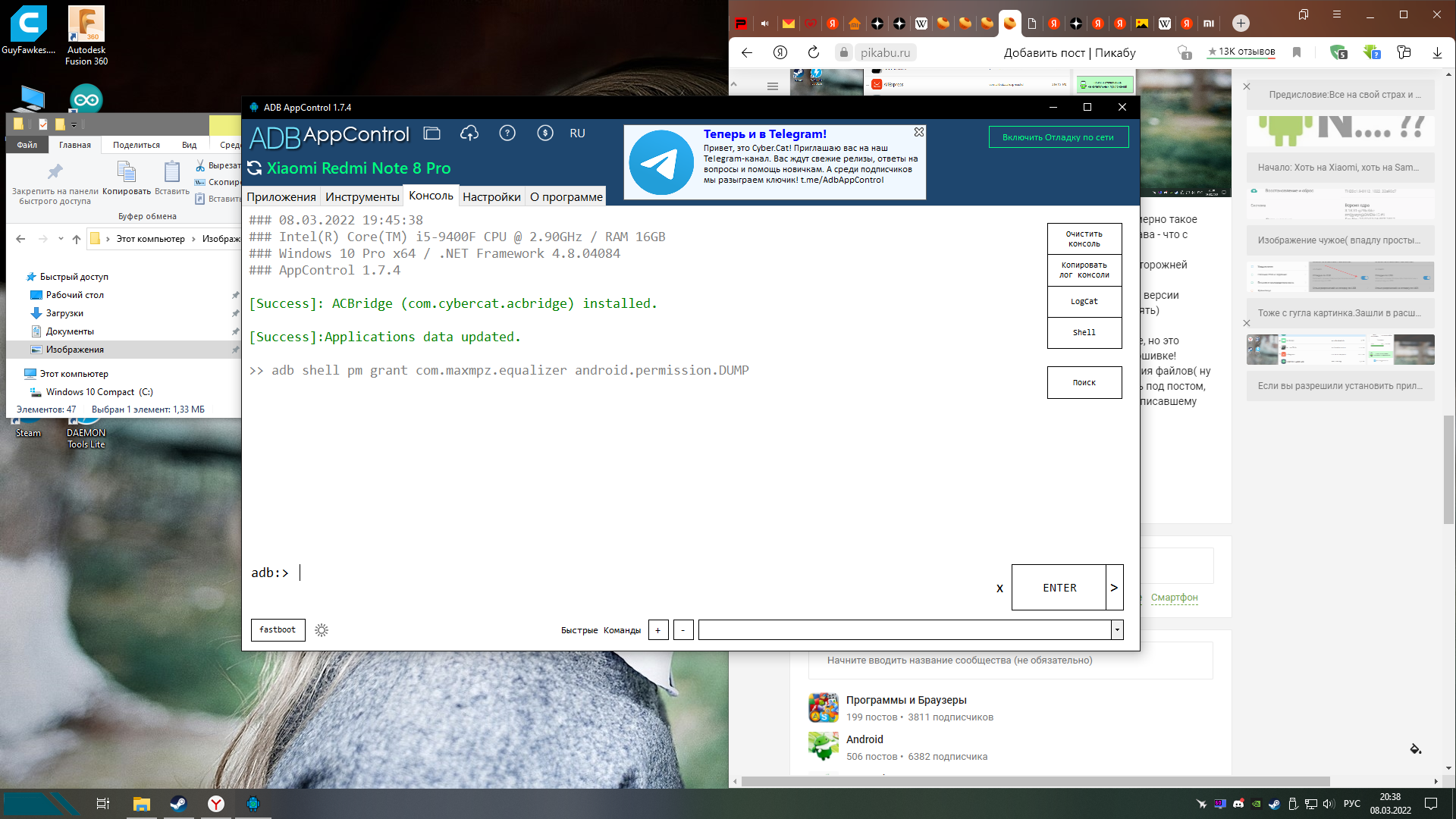Select Этот компьютер in Explorer tree
The height and width of the screenshot is (819, 1456).
point(74,374)
